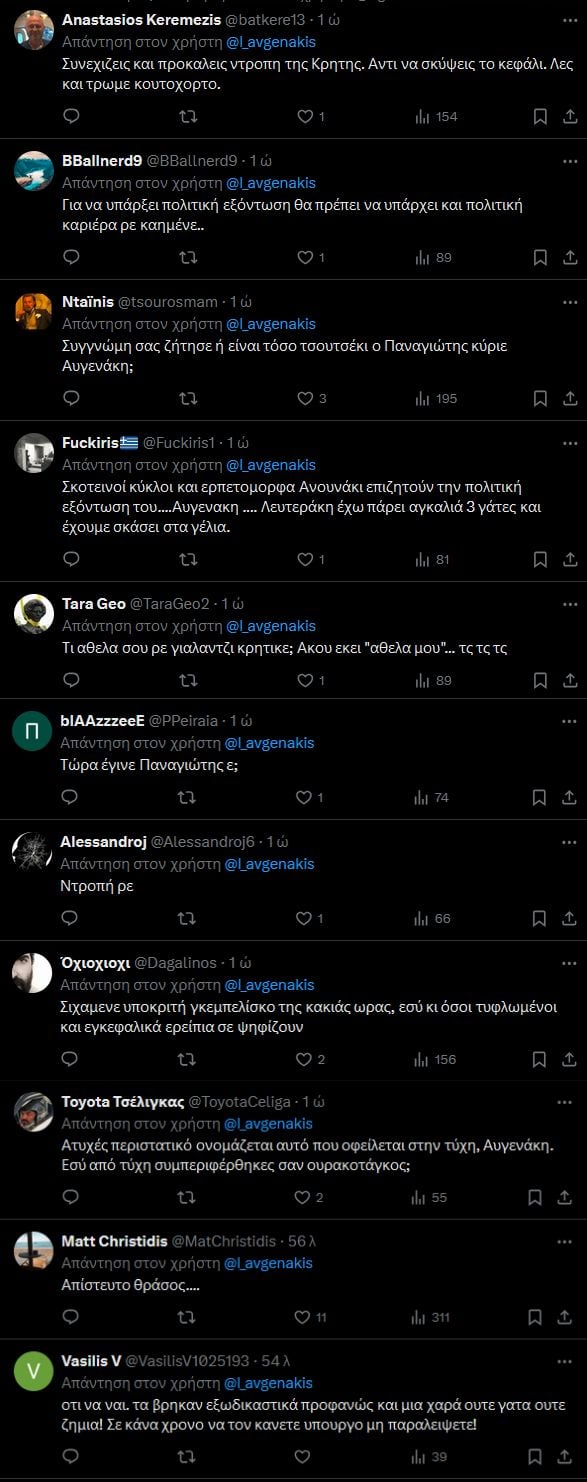Viewport: 587px width, 1482px height.
Task: Share Tara Geo's reply
Action: pyautogui.click(x=570, y=680)
